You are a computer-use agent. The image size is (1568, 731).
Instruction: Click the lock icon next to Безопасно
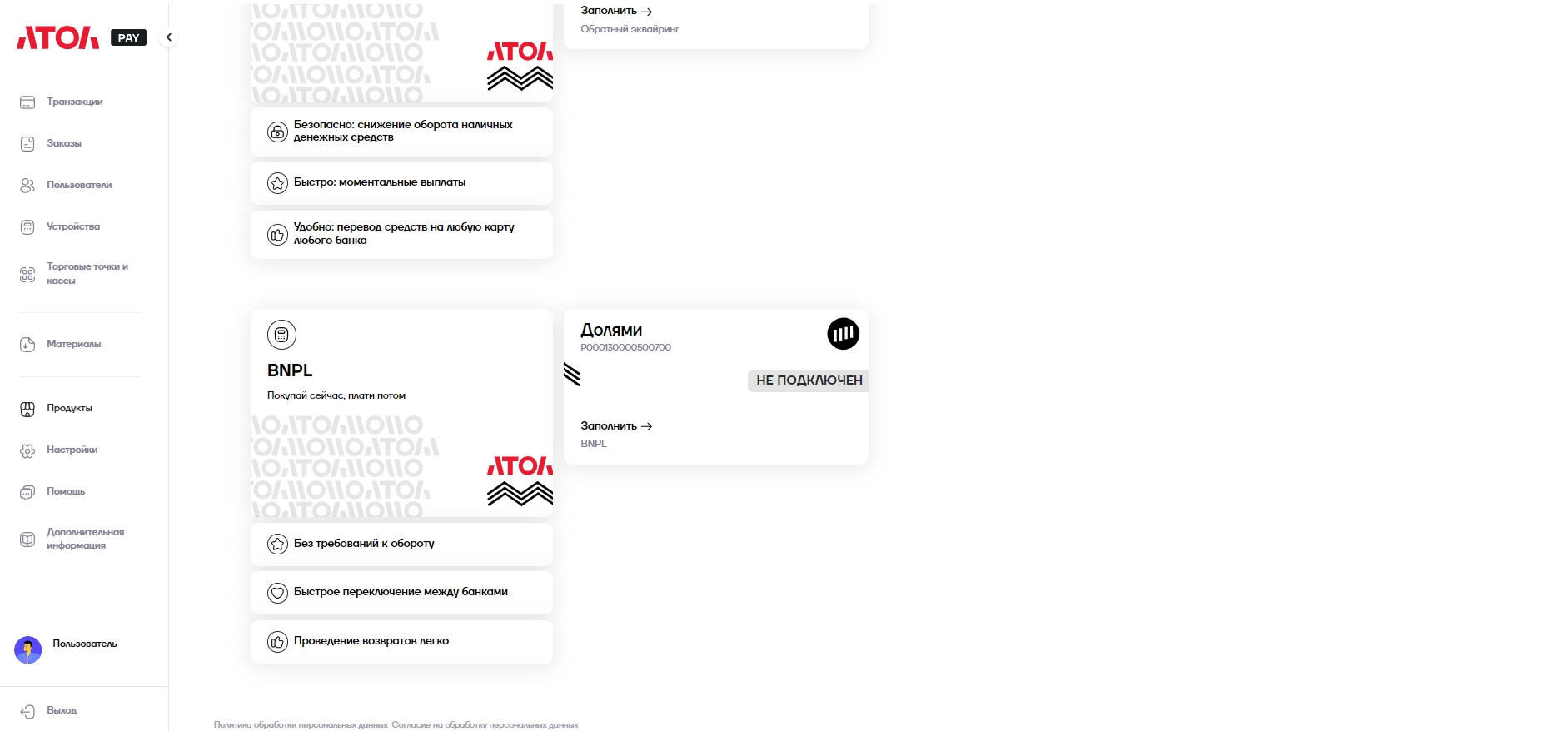(277, 132)
